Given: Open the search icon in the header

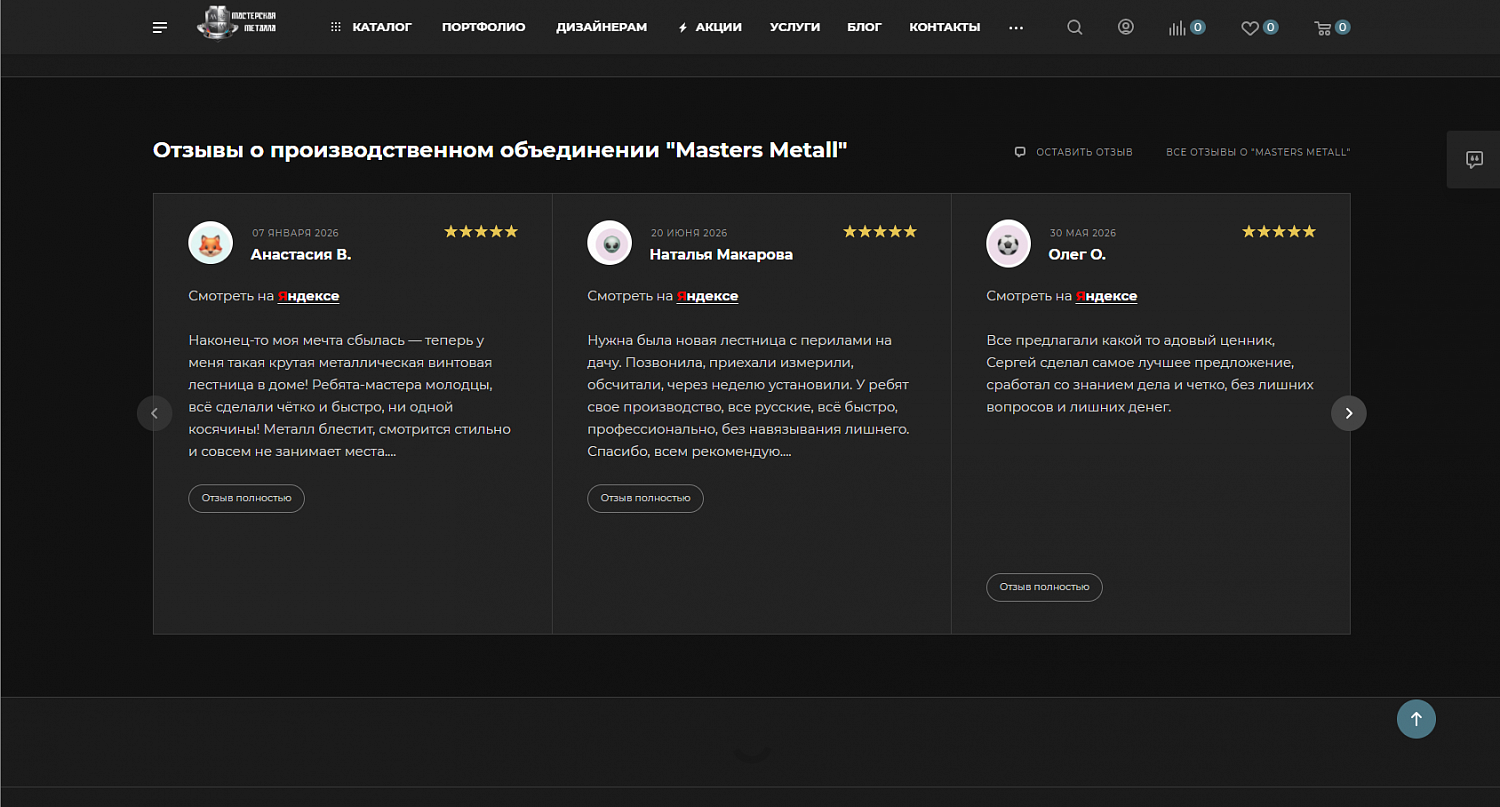Looking at the screenshot, I should pos(1075,27).
